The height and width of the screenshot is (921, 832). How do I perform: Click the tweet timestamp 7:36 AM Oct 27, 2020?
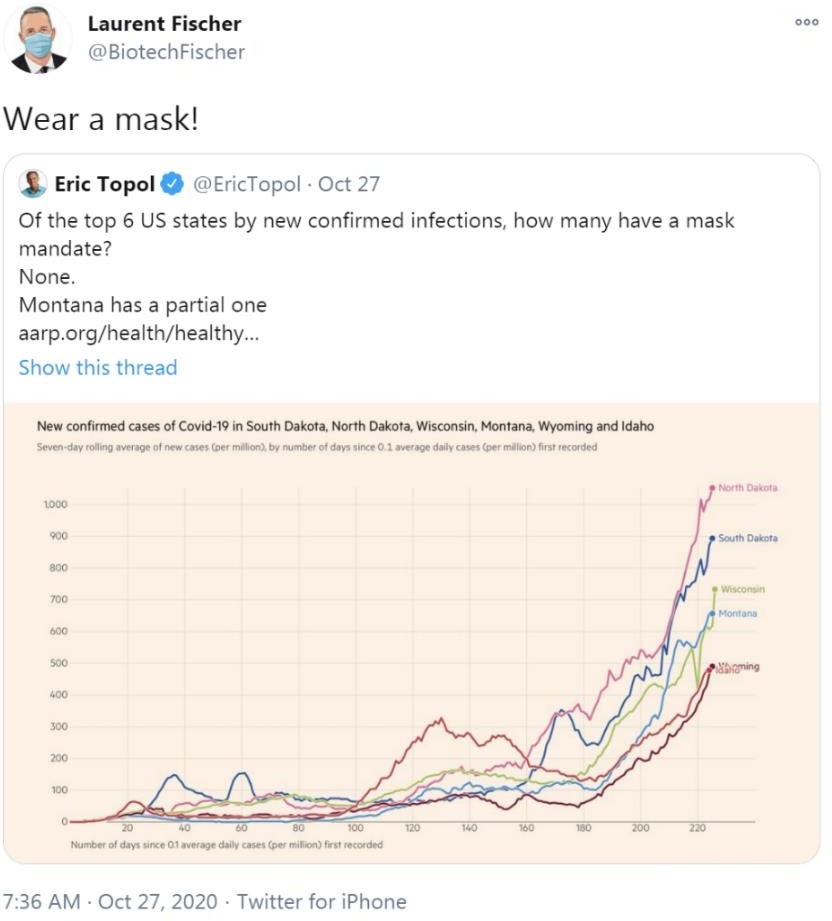click(x=110, y=901)
